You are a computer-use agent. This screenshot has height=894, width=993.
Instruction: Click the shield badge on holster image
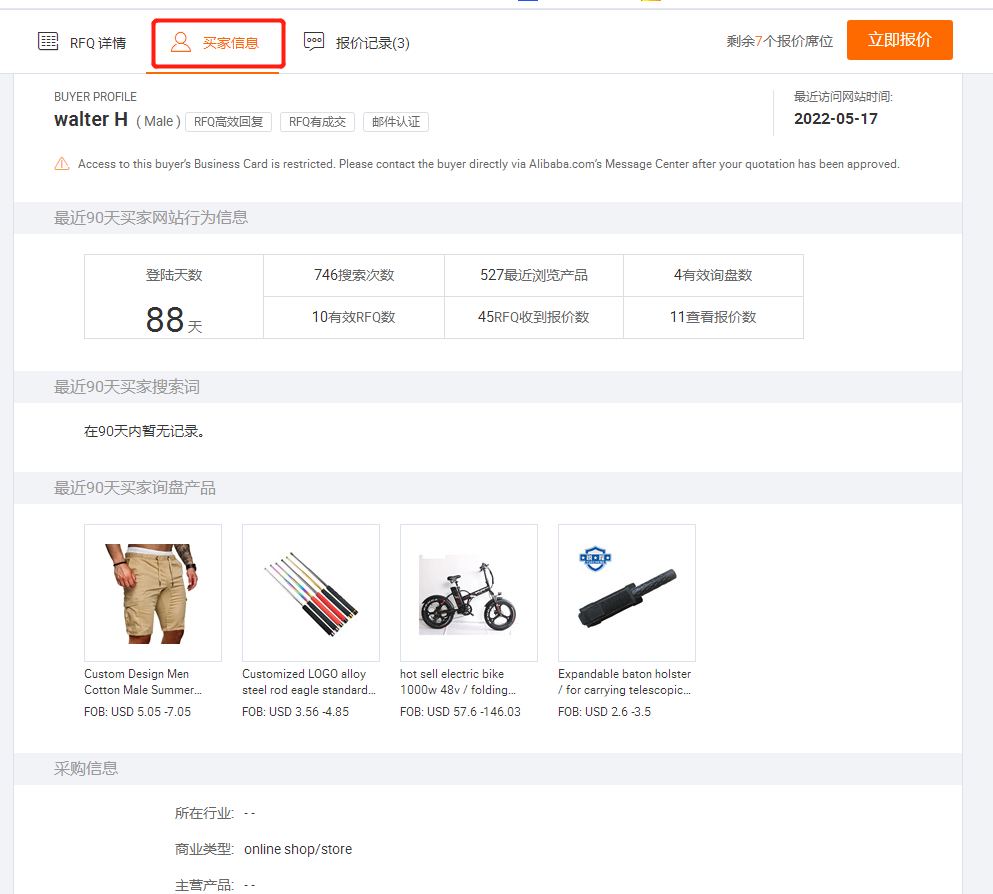595,558
